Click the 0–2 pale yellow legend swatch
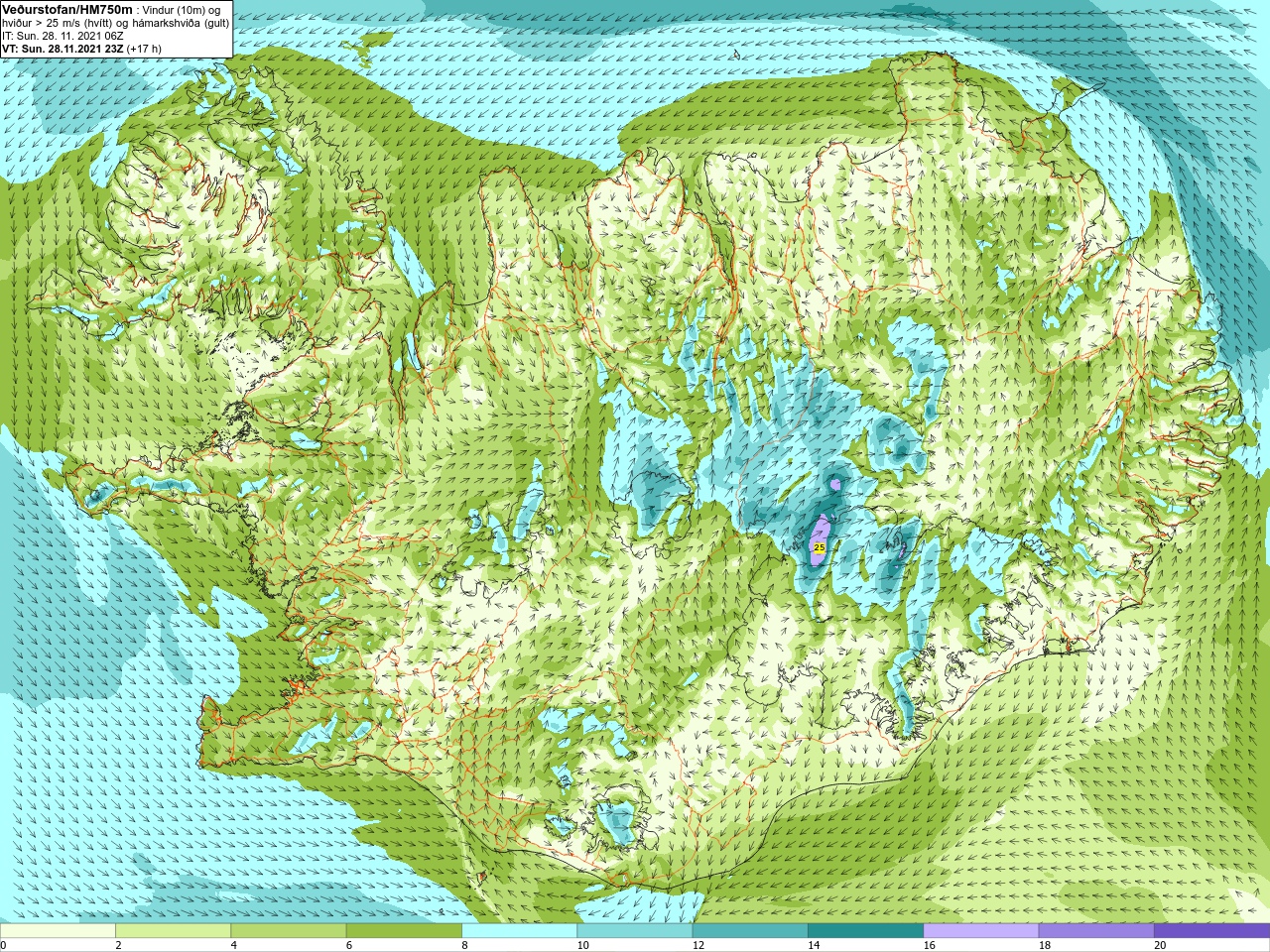Image resolution: width=1270 pixels, height=952 pixels. coord(58,931)
